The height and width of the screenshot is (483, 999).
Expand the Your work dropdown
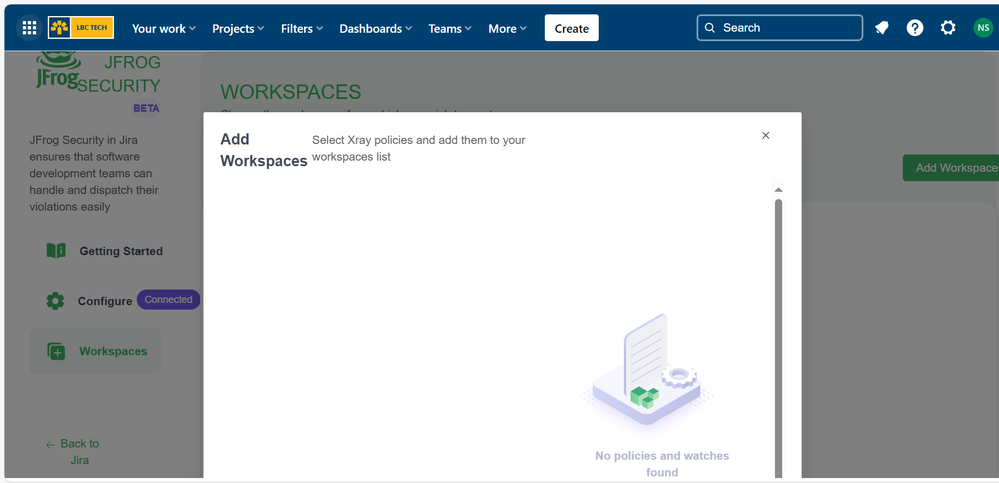tap(164, 29)
